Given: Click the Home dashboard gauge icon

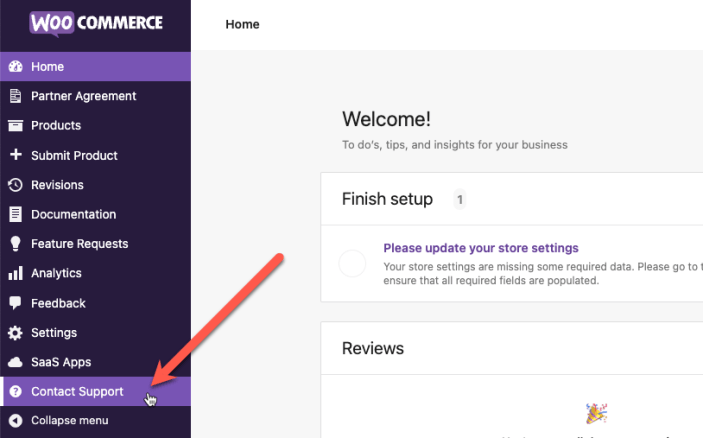Looking at the screenshot, I should click(16, 66).
